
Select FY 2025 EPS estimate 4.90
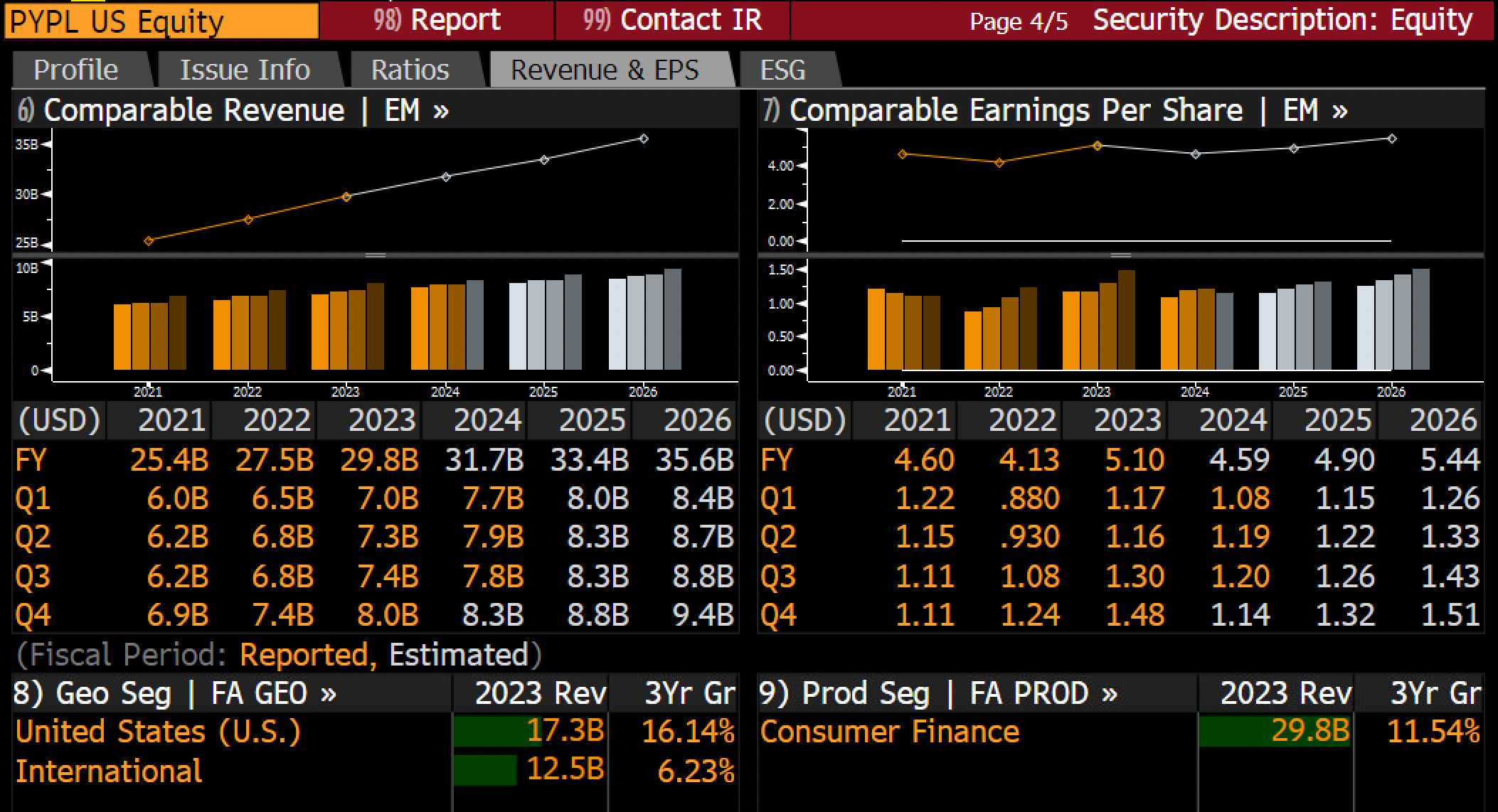(1345, 460)
